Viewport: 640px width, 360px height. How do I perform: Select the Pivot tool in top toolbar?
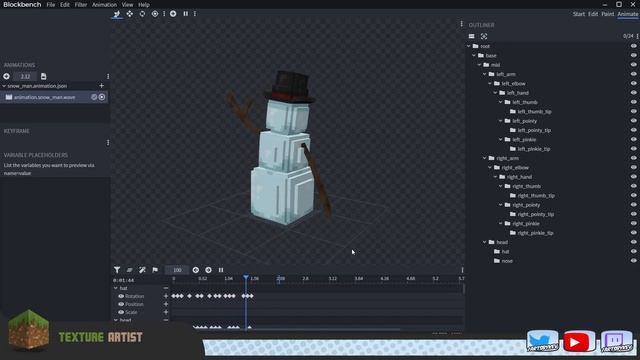155,14
